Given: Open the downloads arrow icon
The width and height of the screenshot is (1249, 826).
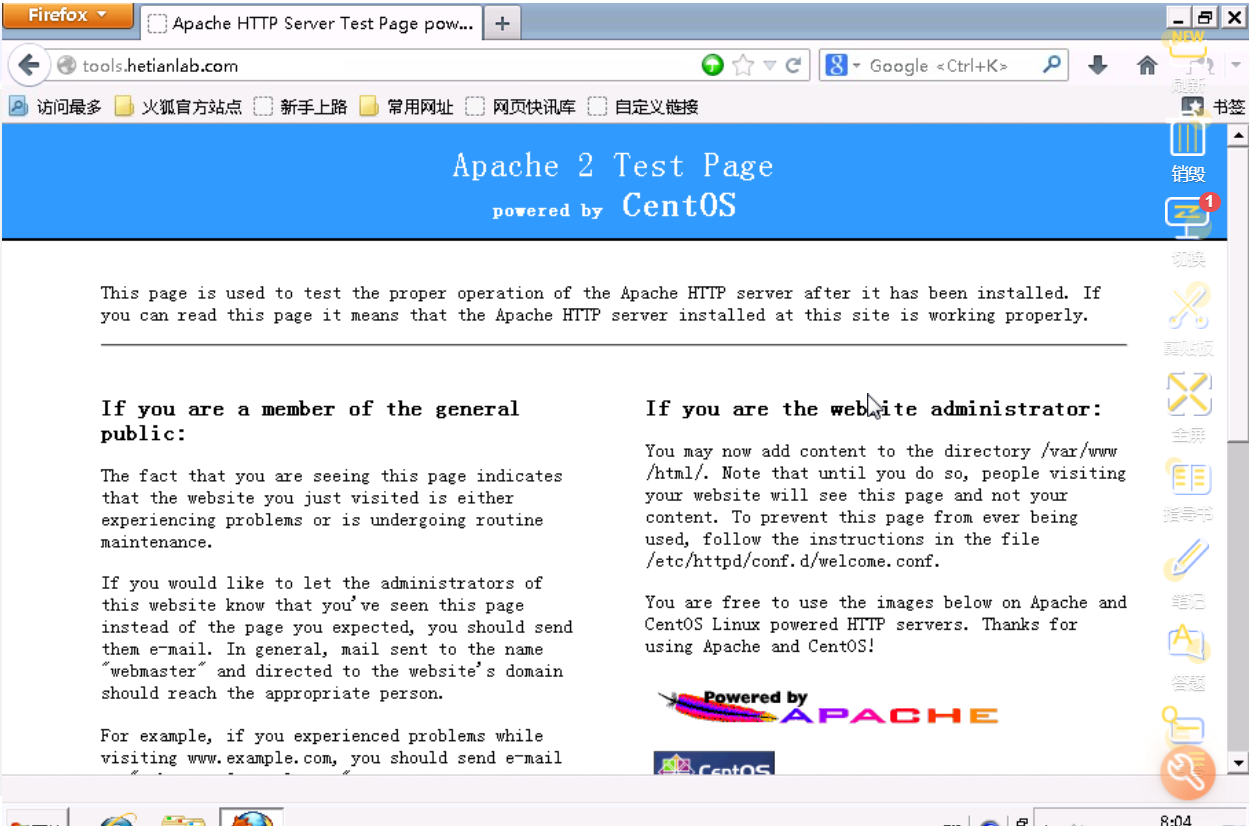Looking at the screenshot, I should pyautogui.click(x=1098, y=65).
